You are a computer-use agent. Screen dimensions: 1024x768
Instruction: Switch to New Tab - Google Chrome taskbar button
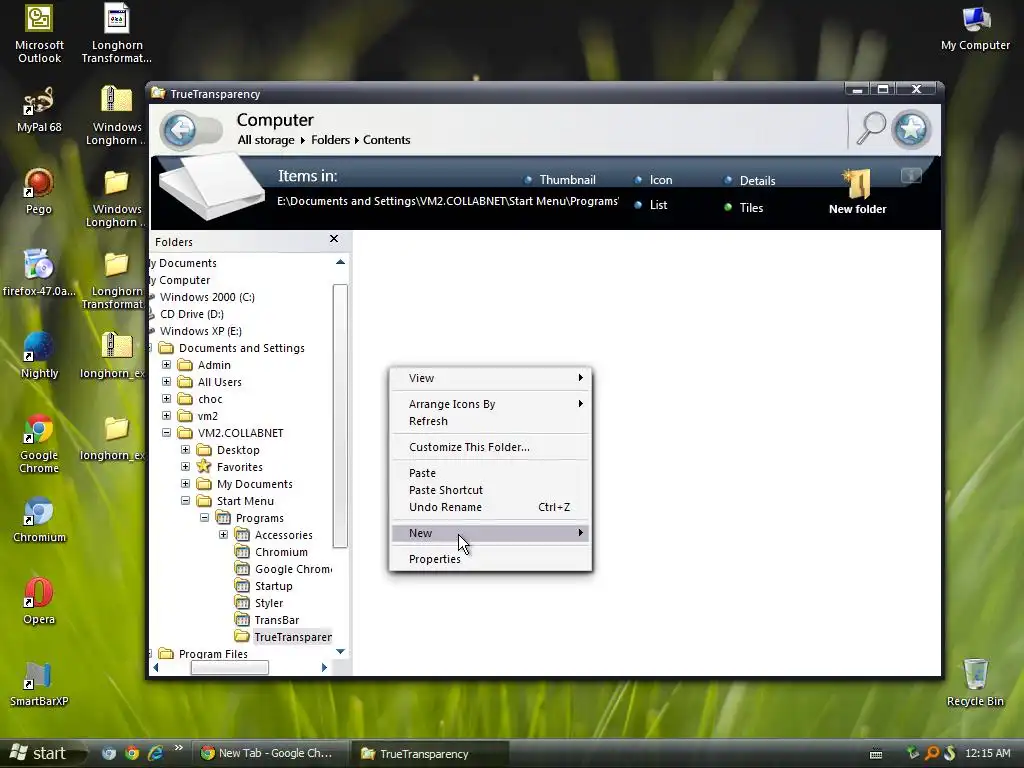[x=268, y=753]
